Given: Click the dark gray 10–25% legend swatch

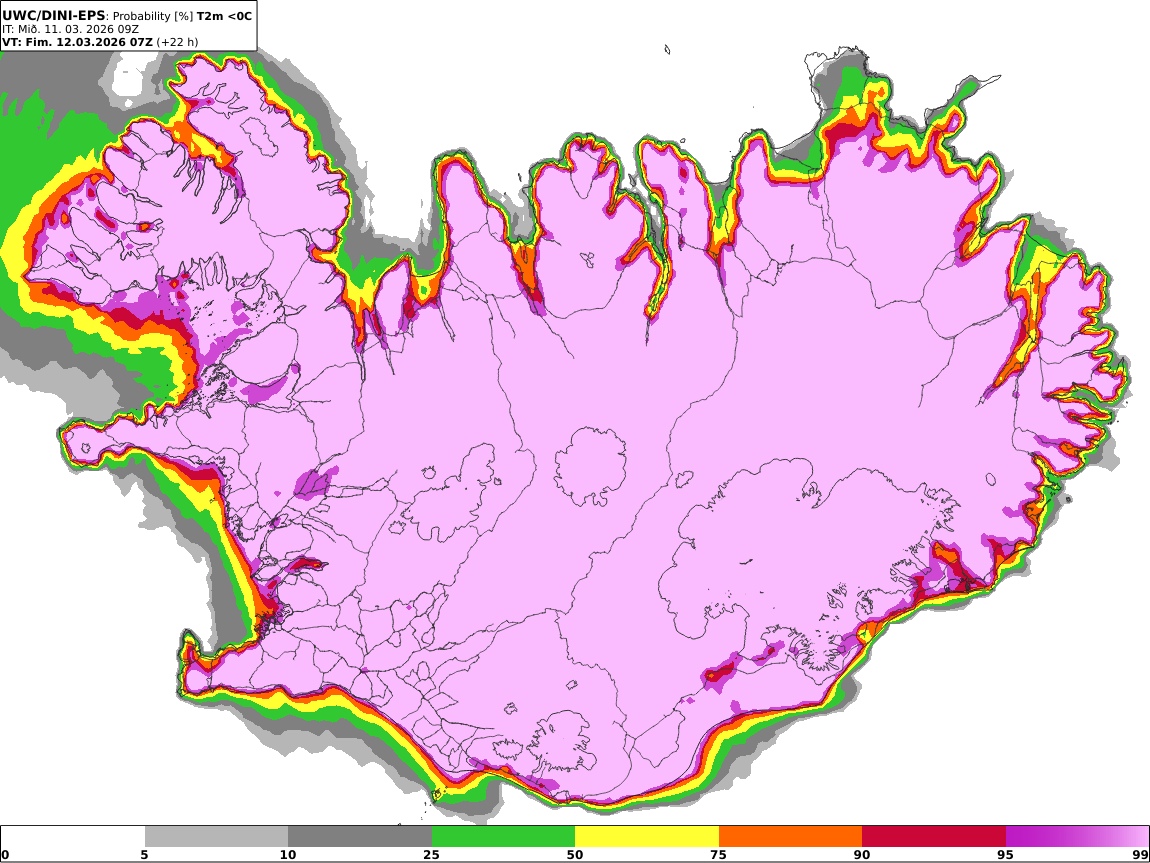Looking at the screenshot, I should click(360, 837).
